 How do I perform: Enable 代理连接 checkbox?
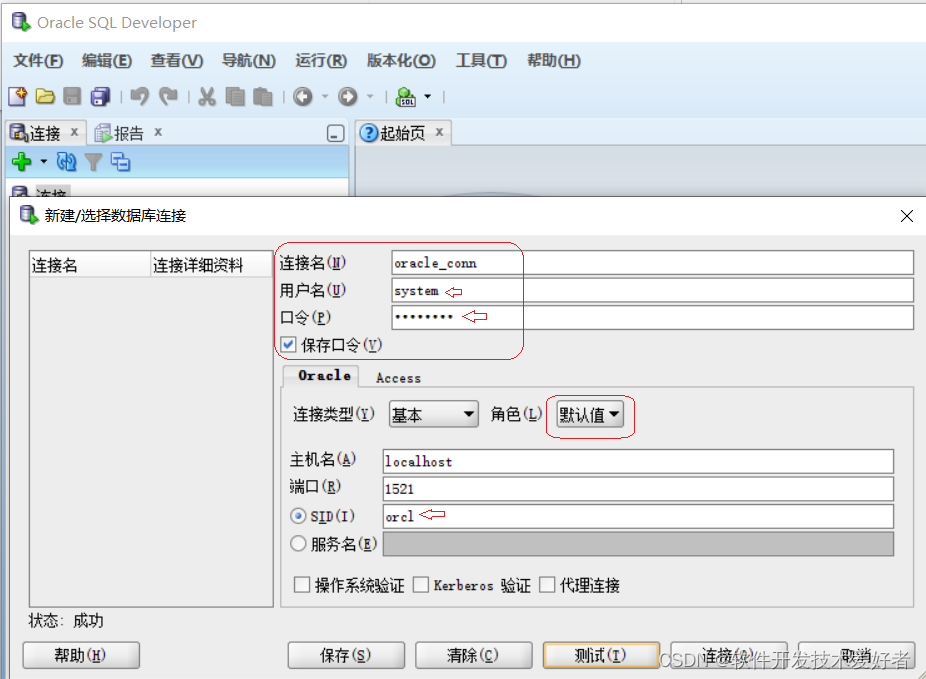tap(547, 585)
